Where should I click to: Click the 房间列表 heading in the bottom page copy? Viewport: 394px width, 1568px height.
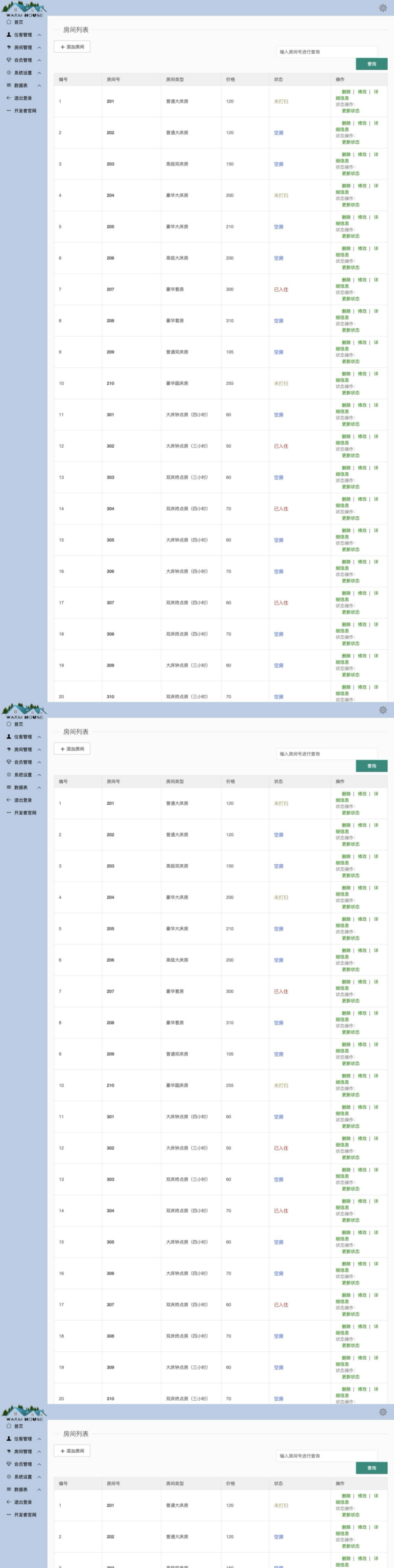point(76,1434)
